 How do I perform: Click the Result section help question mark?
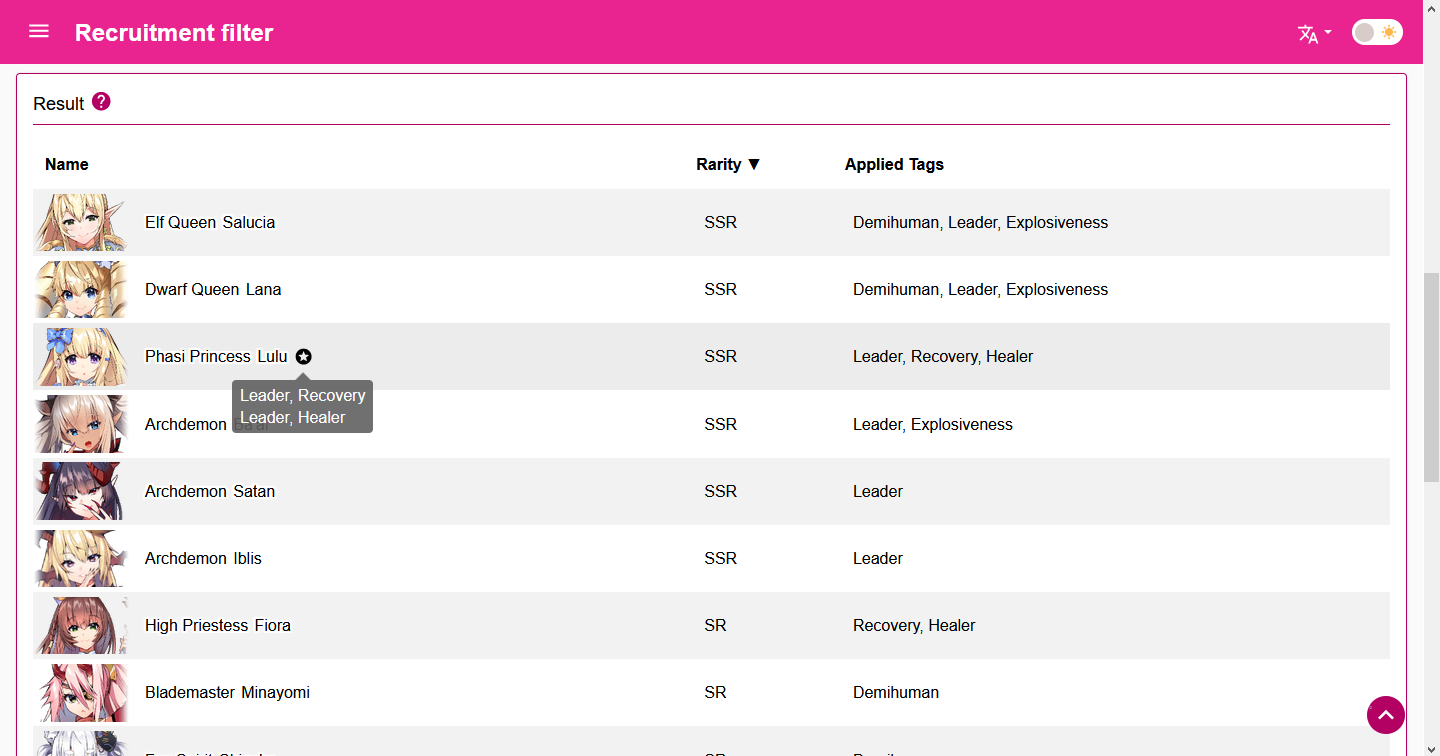100,100
